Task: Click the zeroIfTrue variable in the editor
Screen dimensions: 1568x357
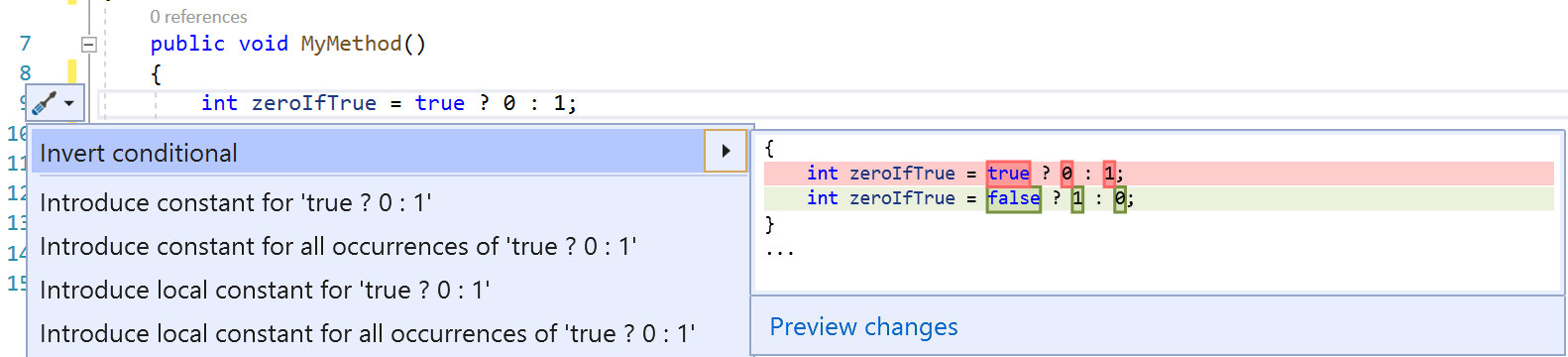Action: pyautogui.click(x=313, y=103)
